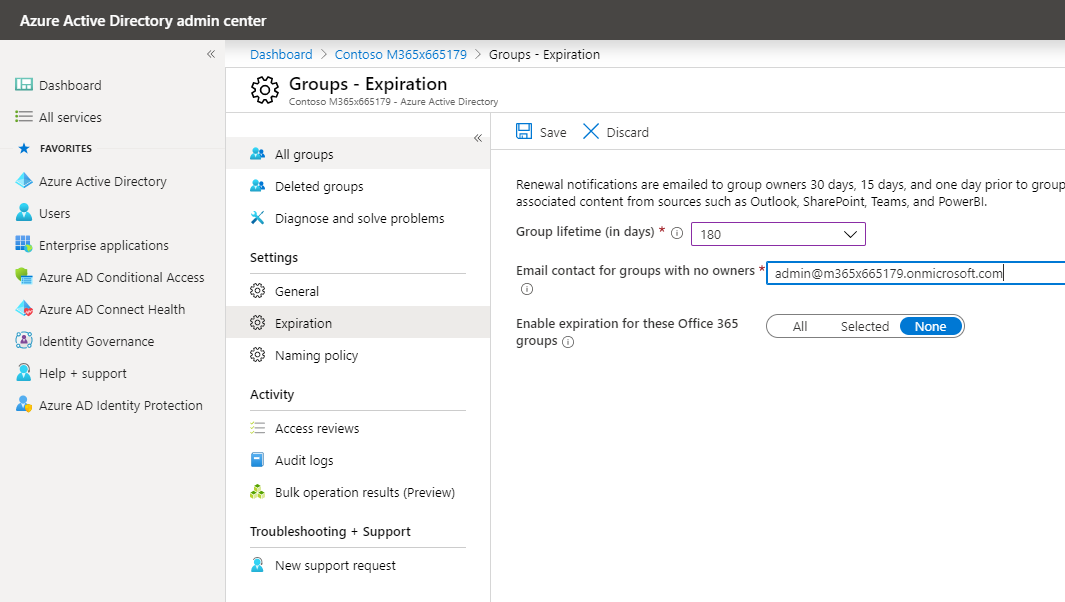Open Access reviews menu item

tap(358, 428)
